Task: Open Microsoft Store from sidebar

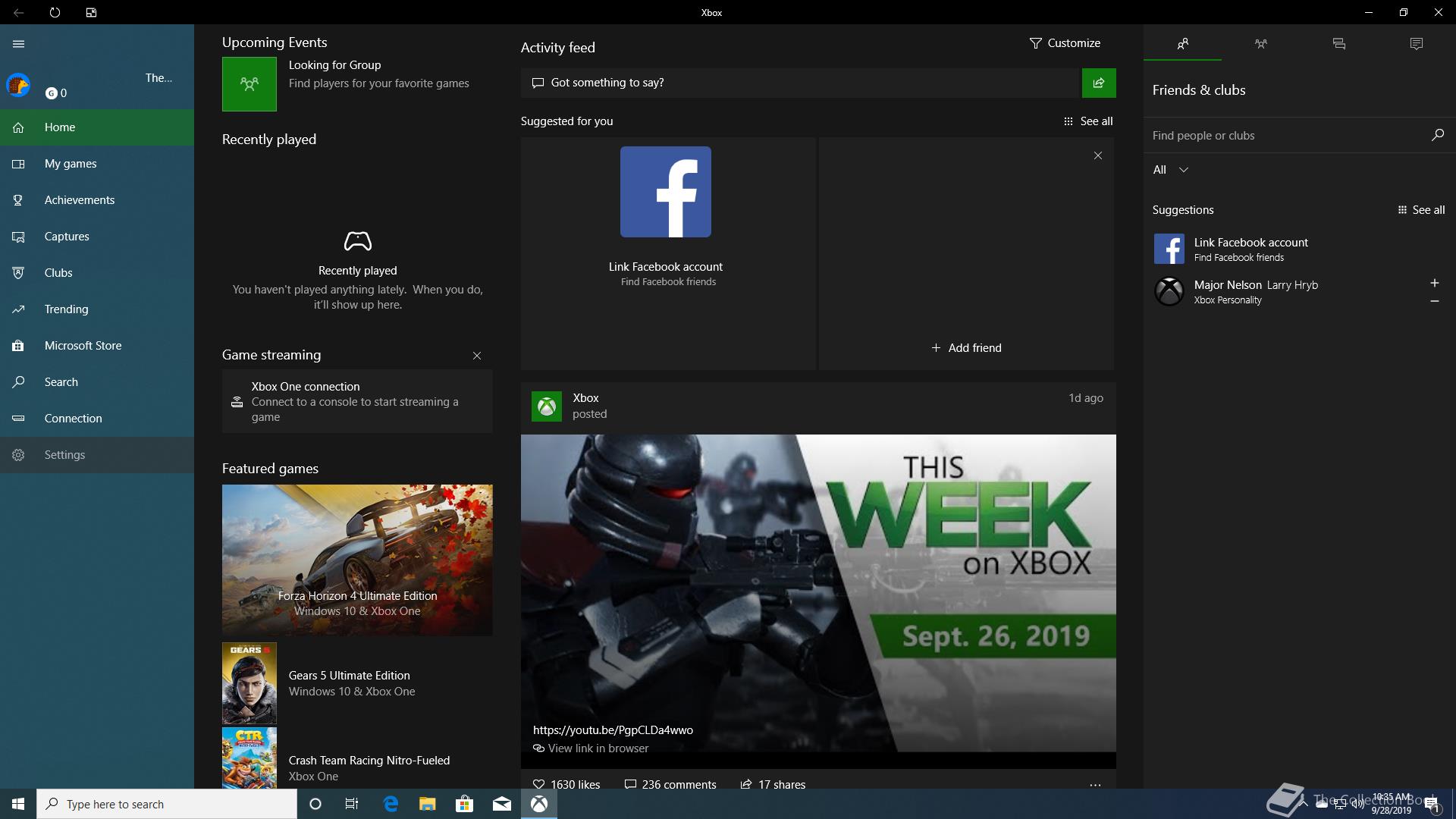Action: pyautogui.click(x=97, y=346)
